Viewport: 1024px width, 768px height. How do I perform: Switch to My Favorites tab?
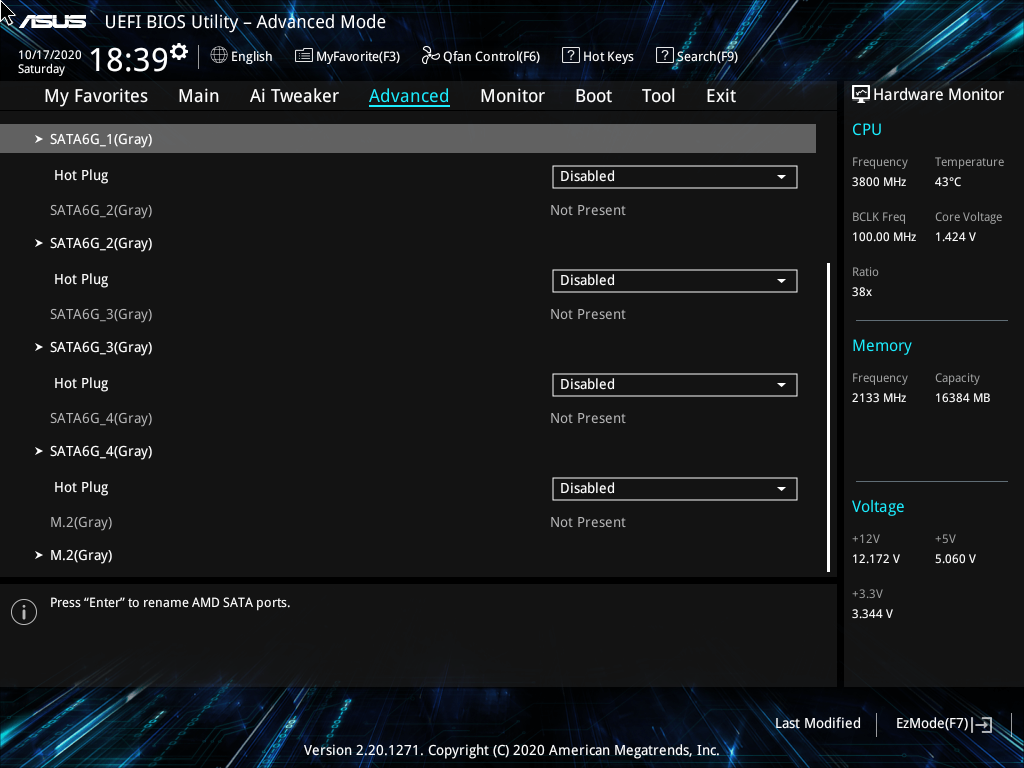tap(96, 96)
